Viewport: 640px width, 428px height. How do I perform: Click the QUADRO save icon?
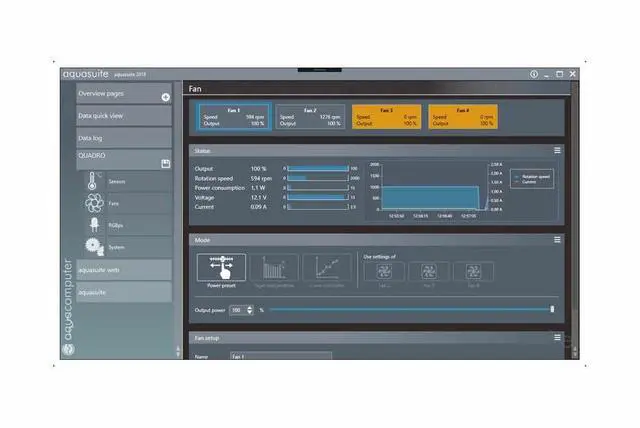(165, 164)
